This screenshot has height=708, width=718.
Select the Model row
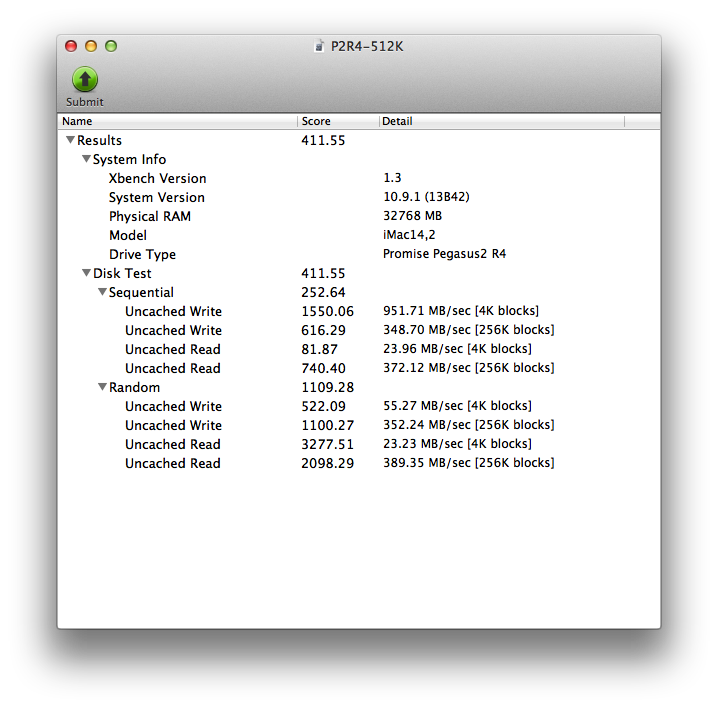coord(359,235)
